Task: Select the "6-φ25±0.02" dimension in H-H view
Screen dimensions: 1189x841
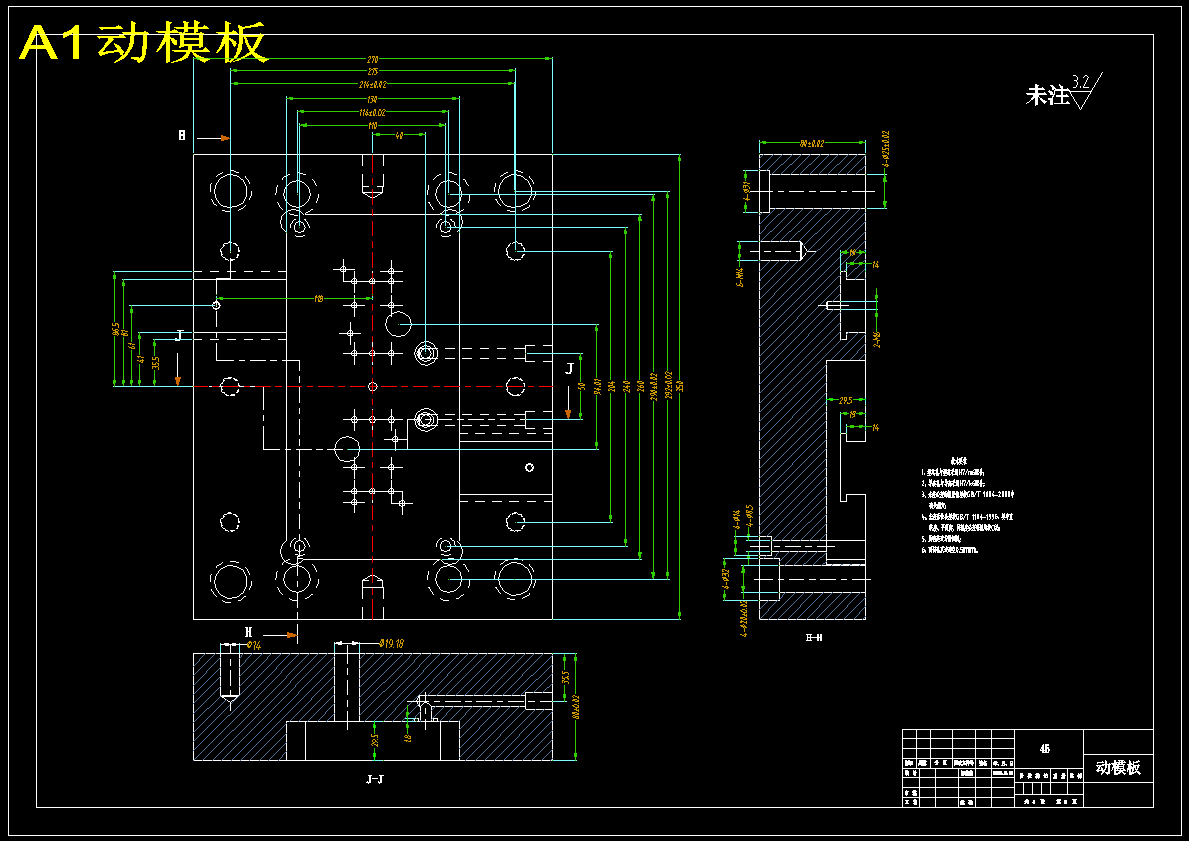Action: 886,149
